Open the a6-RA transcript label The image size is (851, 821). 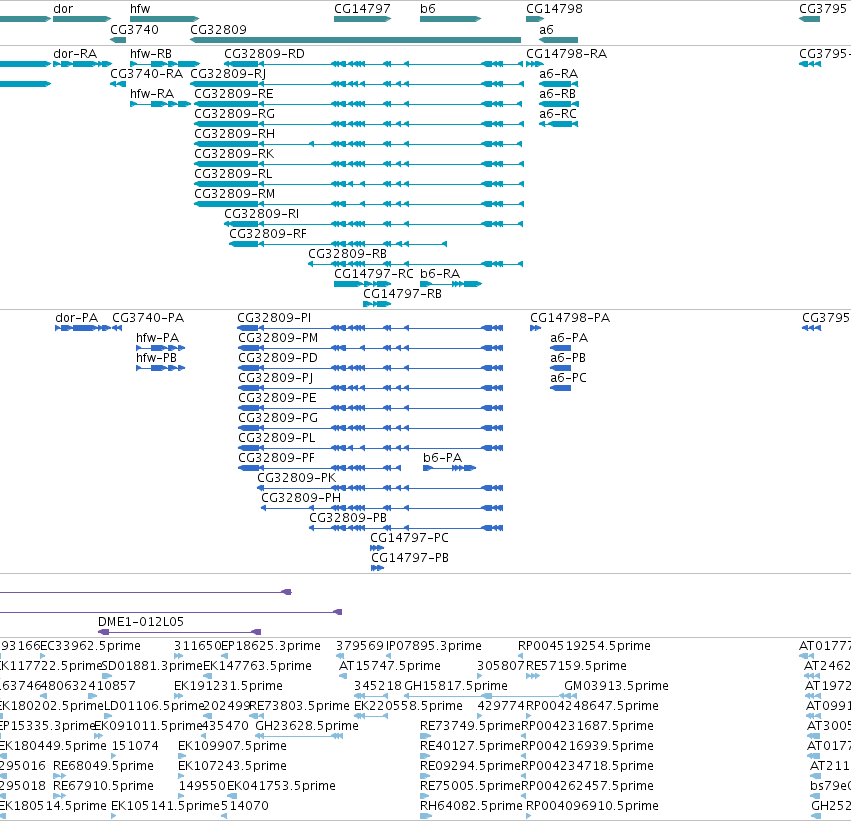pos(558,74)
